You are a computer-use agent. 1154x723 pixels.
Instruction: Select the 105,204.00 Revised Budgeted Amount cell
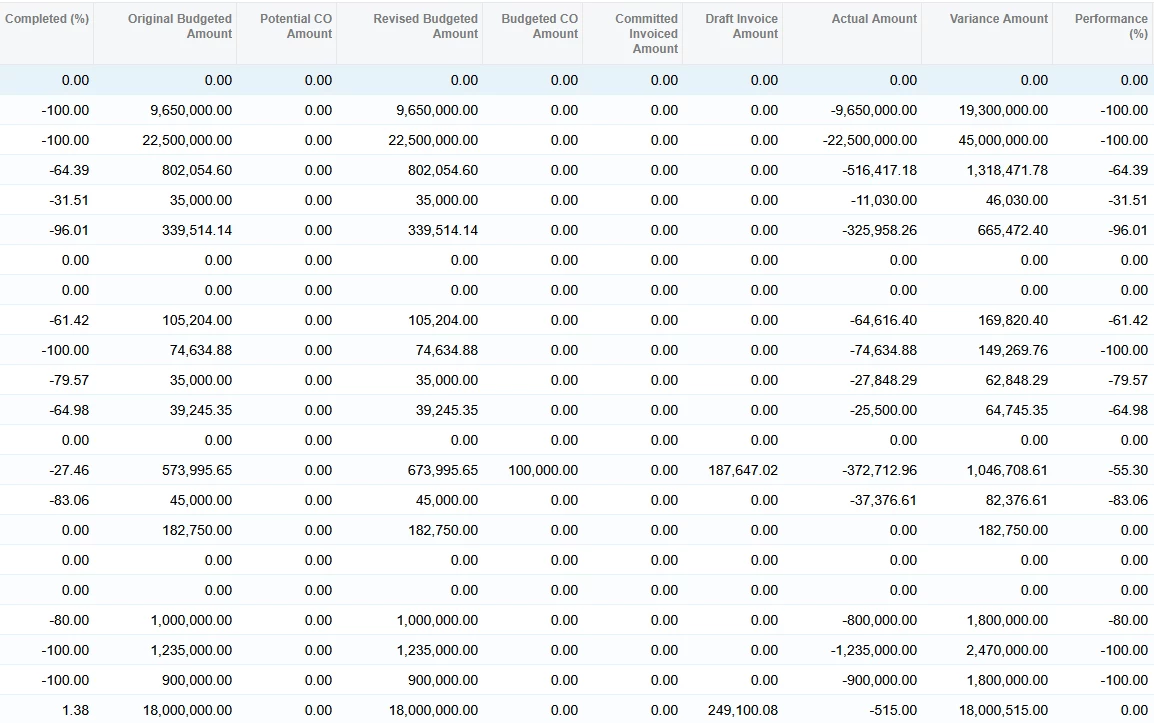(443, 320)
